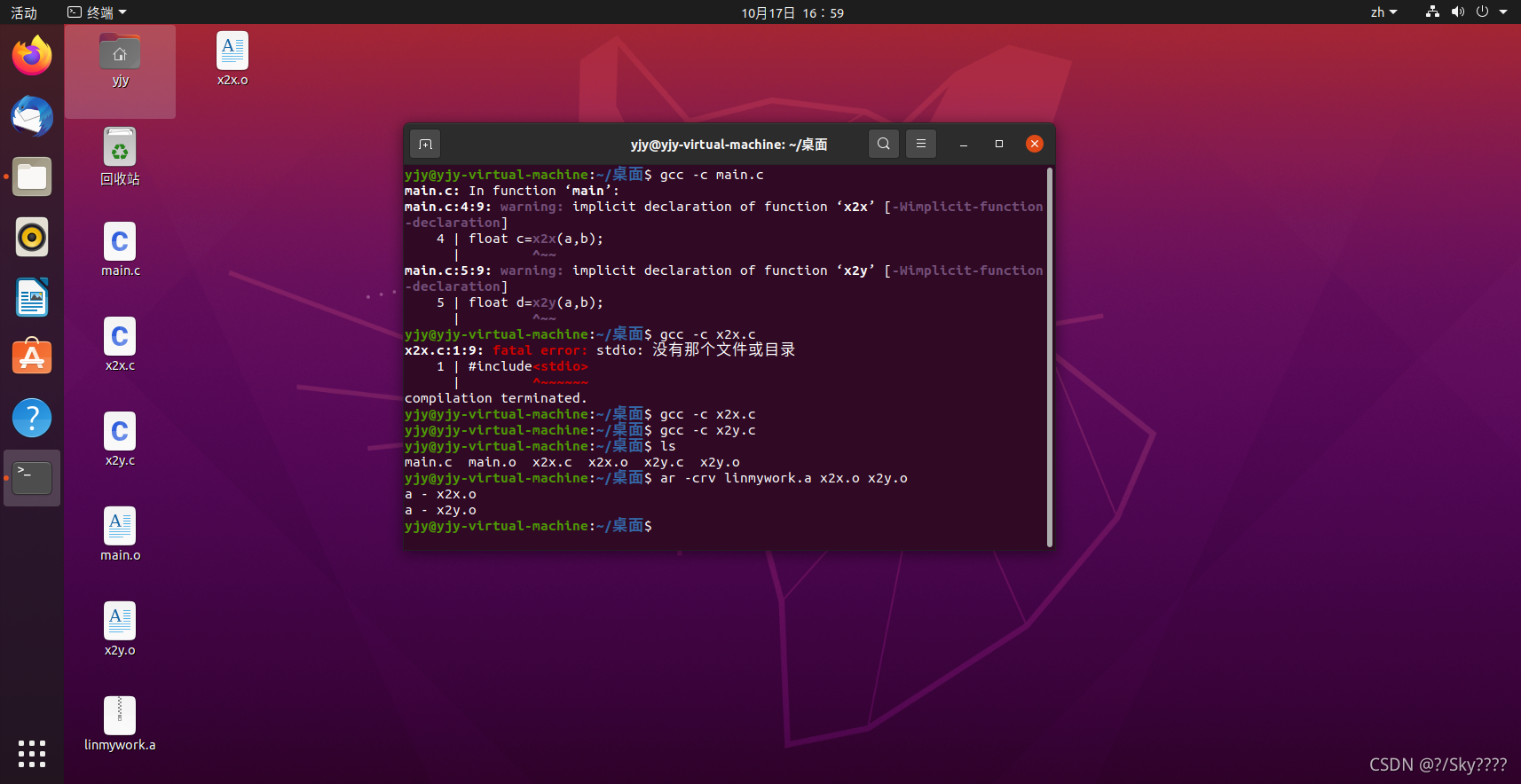The height and width of the screenshot is (784, 1521).
Task: Click the 'compilation terminated.' line
Action: click(495, 398)
